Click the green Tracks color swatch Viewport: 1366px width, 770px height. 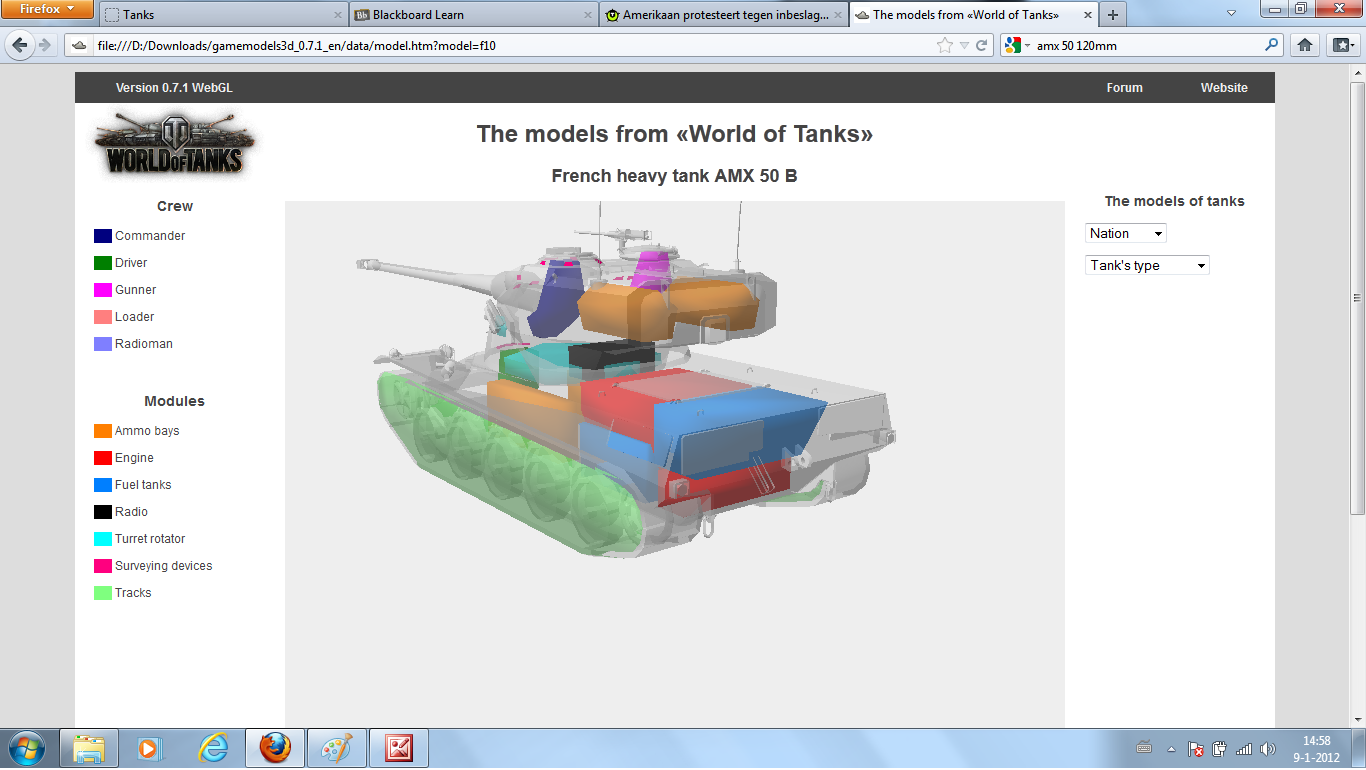tap(102, 593)
